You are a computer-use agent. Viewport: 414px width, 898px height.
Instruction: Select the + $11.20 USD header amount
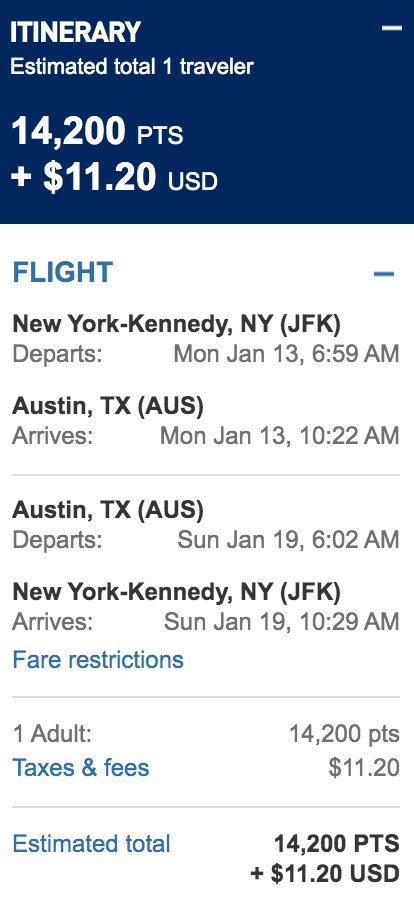pos(114,178)
